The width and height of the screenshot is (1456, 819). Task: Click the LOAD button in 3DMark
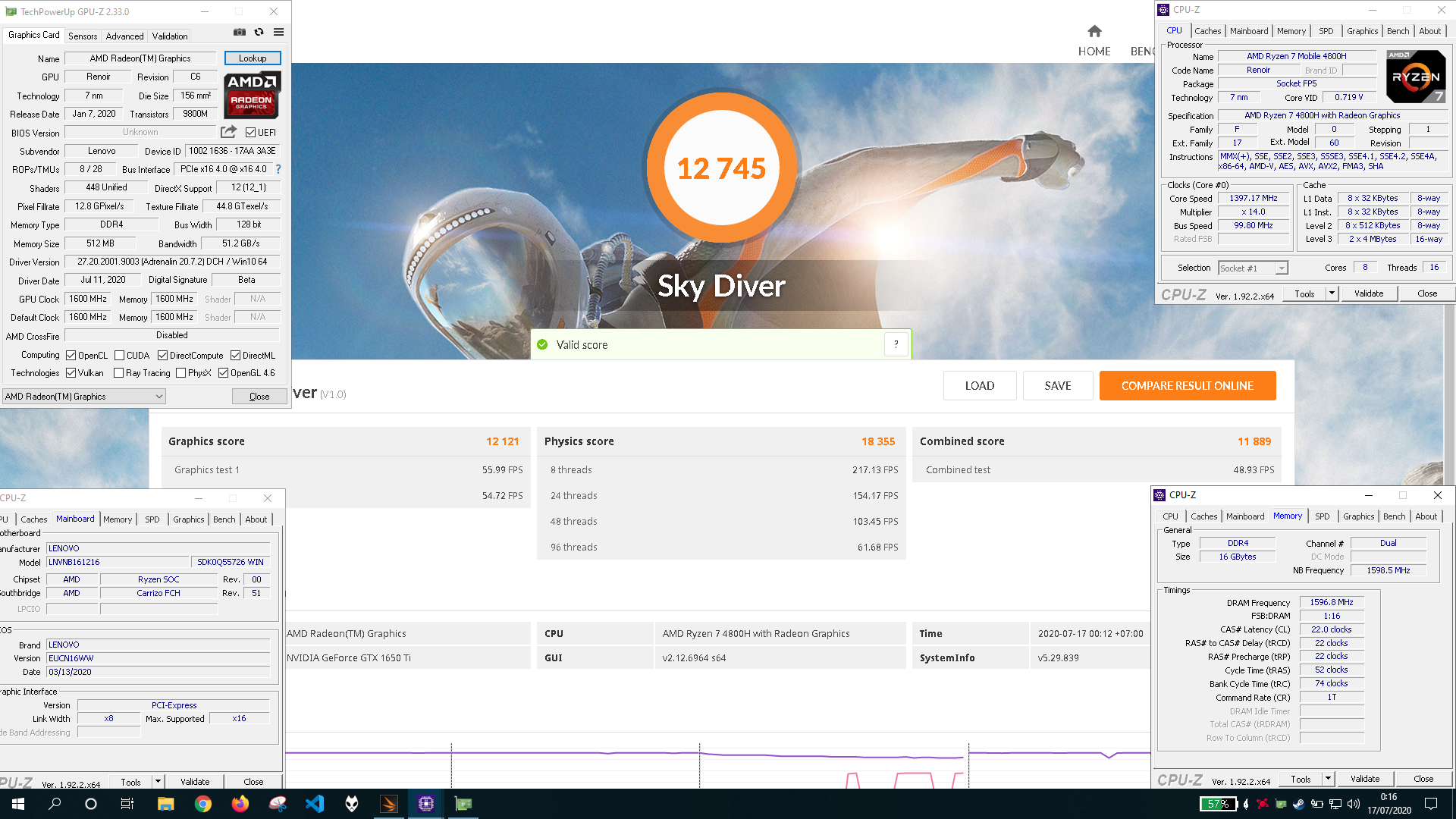[979, 385]
